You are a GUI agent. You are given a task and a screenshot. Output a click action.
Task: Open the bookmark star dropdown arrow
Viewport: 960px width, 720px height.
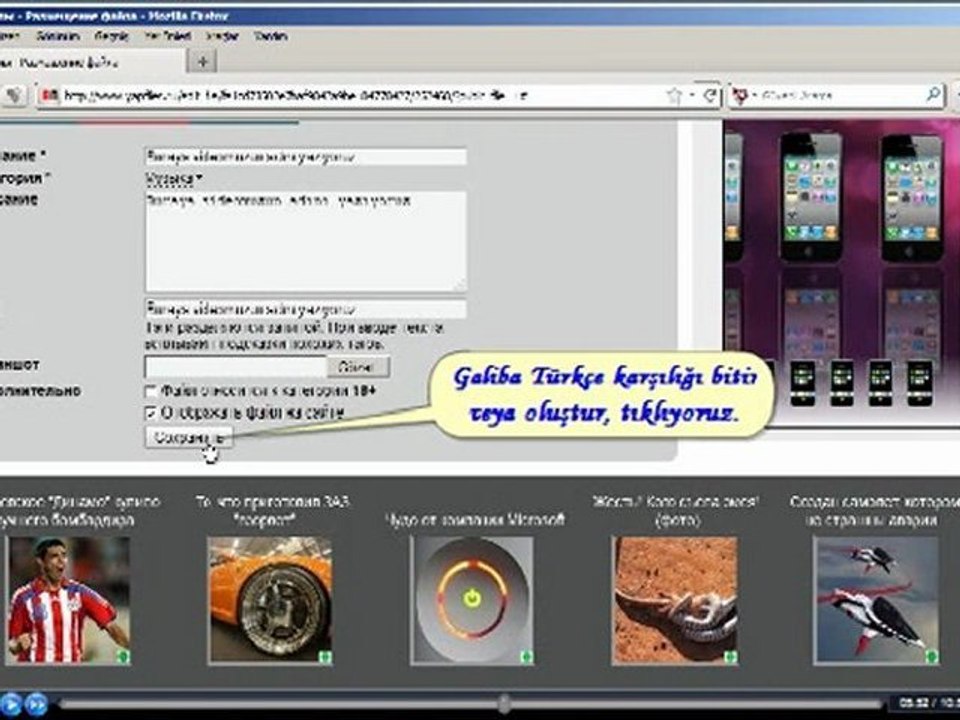[692, 96]
